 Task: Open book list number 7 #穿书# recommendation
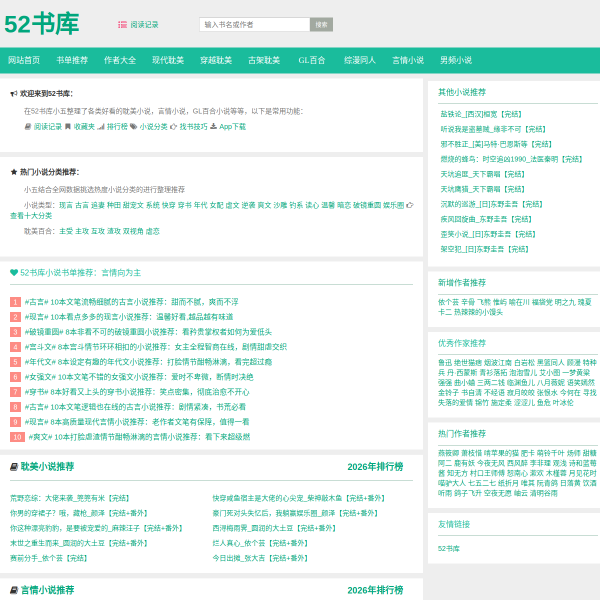point(137,392)
